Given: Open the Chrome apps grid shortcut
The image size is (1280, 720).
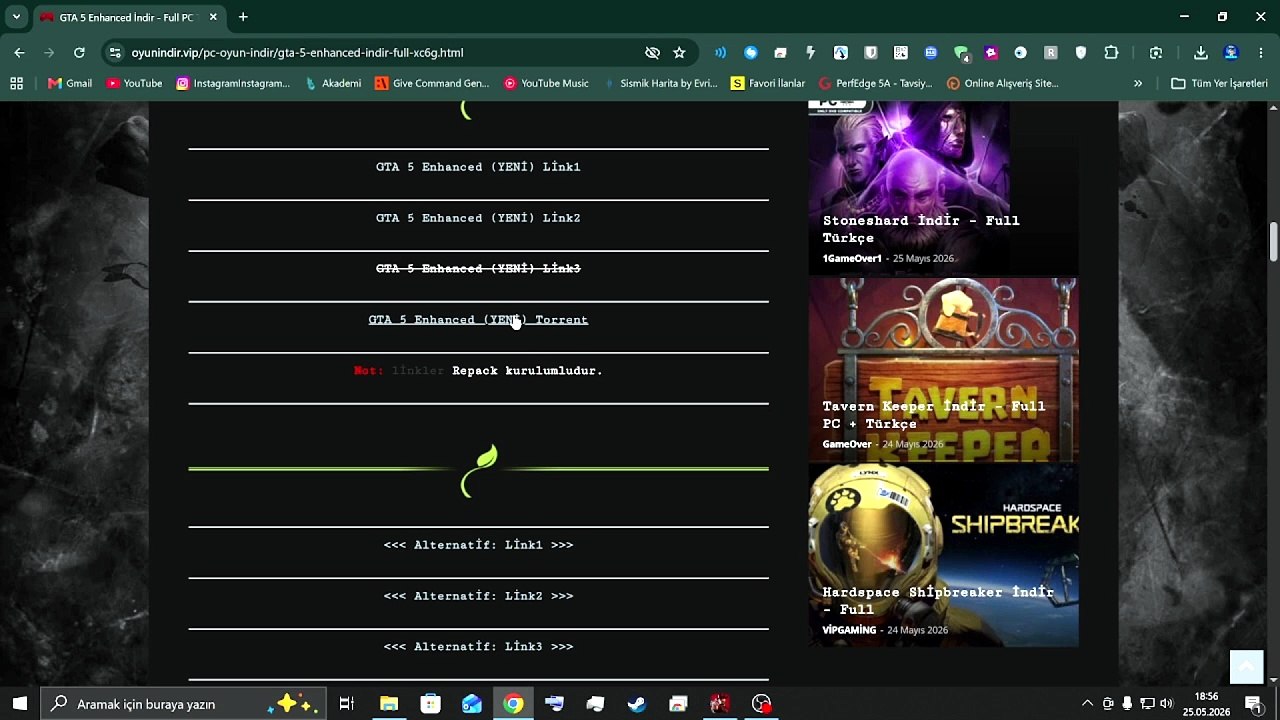Looking at the screenshot, I should pos(16,84).
